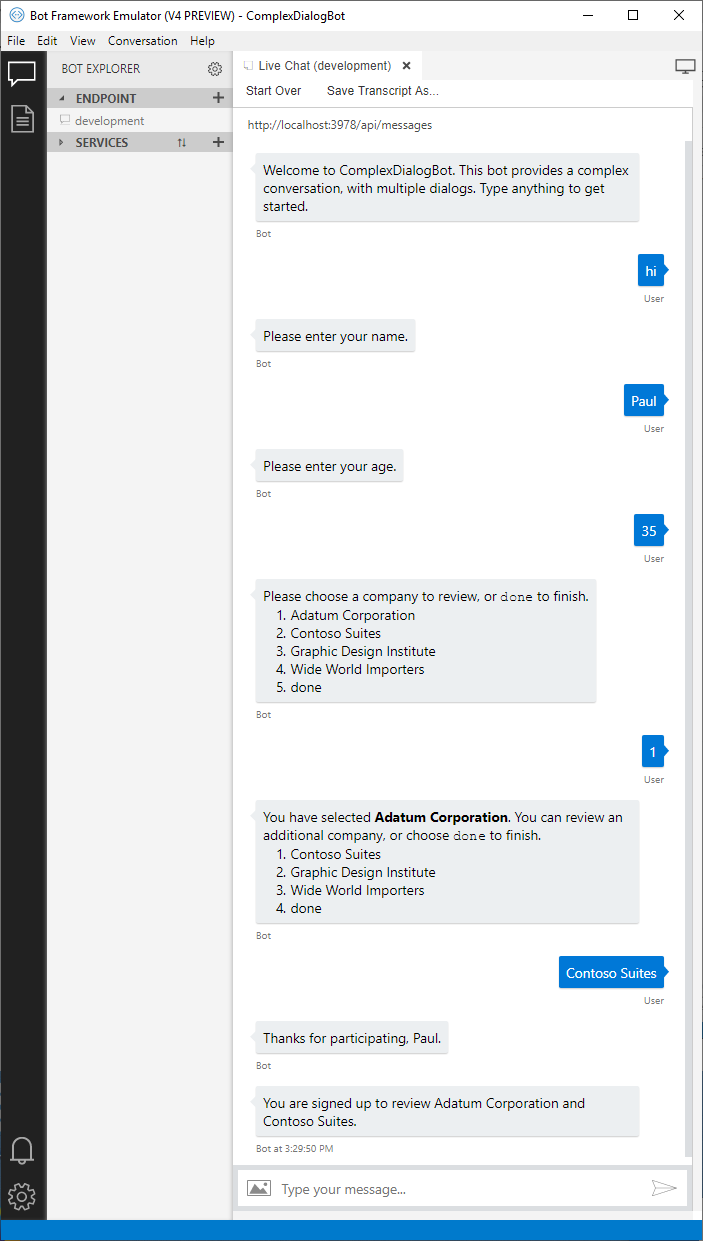The image size is (703, 1241).
Task: Open the View menu
Action: (x=83, y=41)
